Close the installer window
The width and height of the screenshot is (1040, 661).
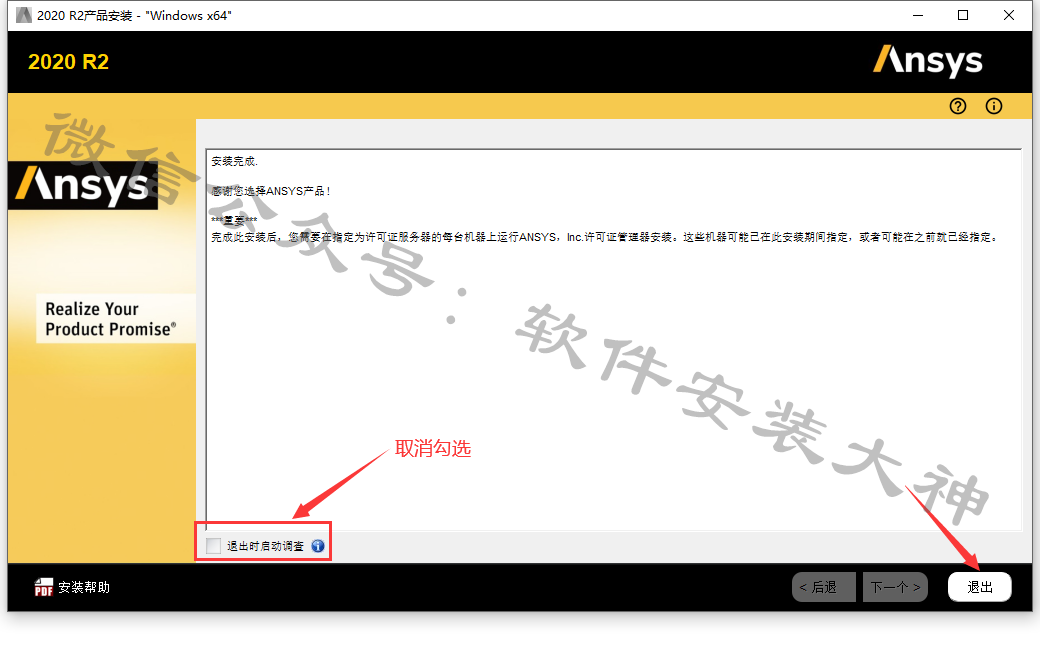pyautogui.click(x=1009, y=15)
